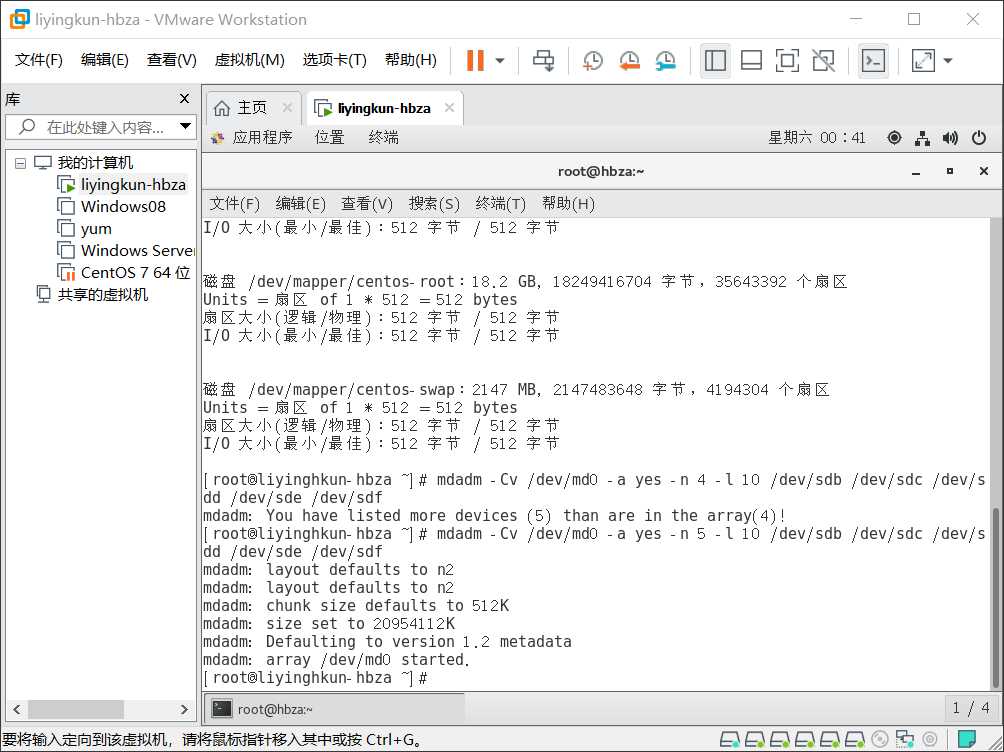This screenshot has width=1004, height=752.
Task: Click the guest accessibility icon
Action: [895, 138]
